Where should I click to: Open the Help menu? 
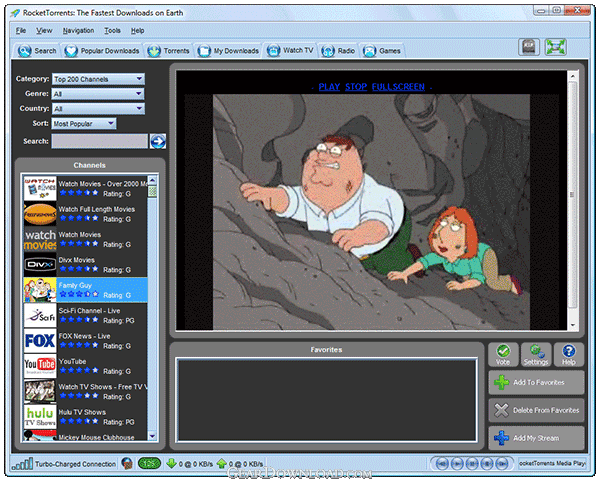[137, 31]
